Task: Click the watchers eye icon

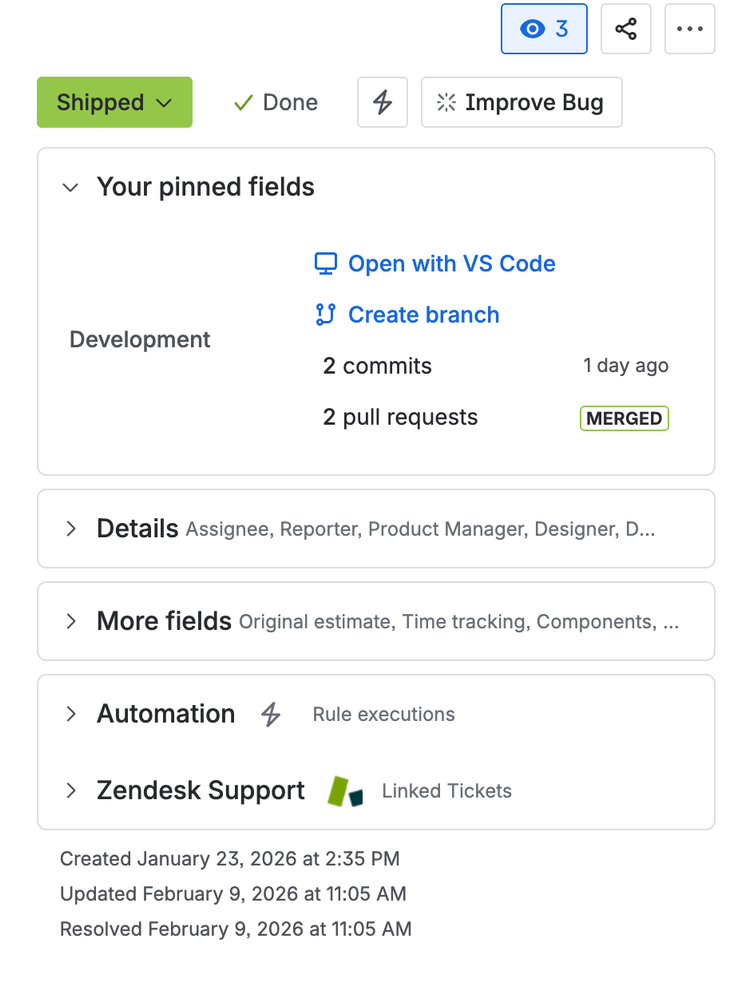Action: pos(532,29)
